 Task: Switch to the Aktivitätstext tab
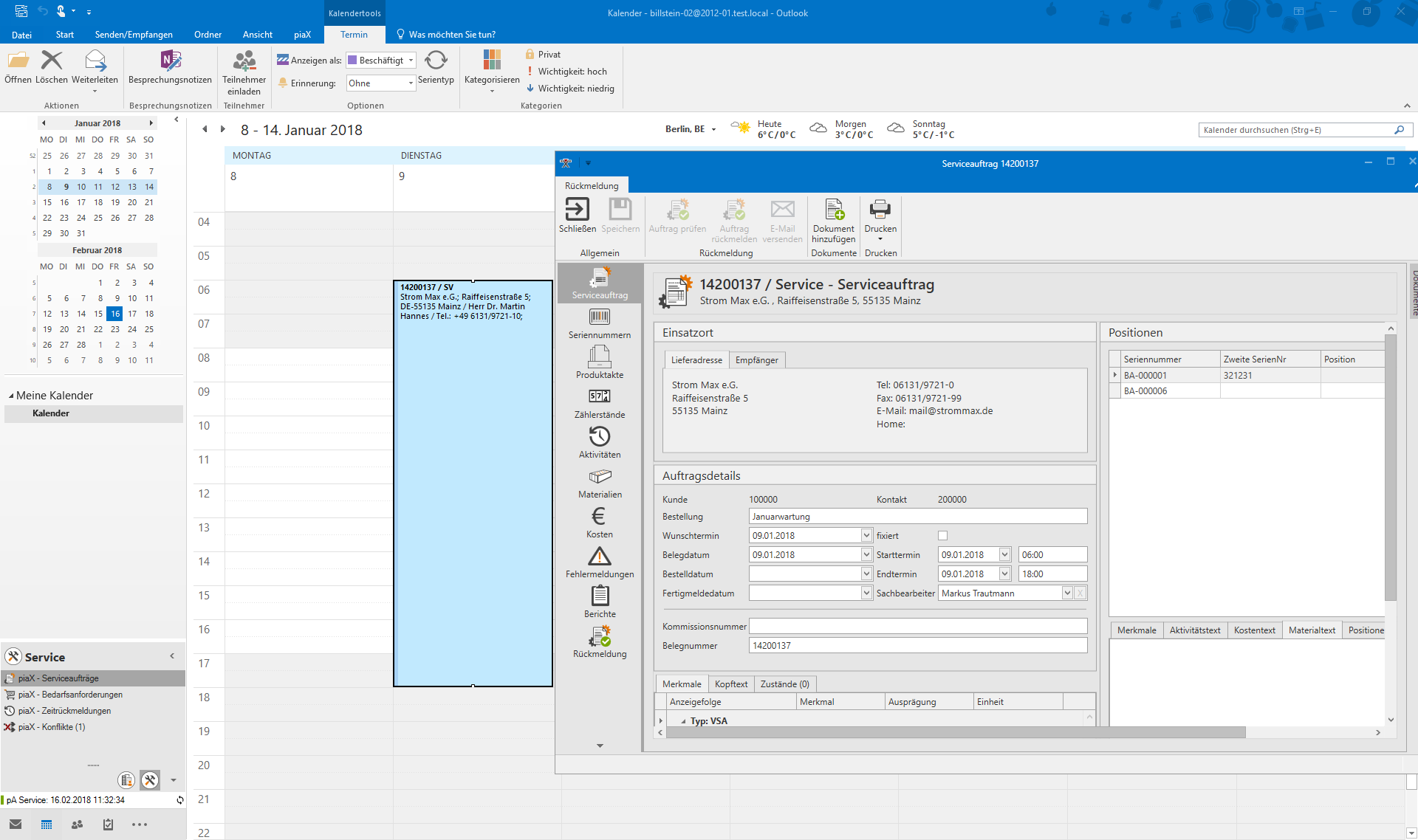point(1194,630)
